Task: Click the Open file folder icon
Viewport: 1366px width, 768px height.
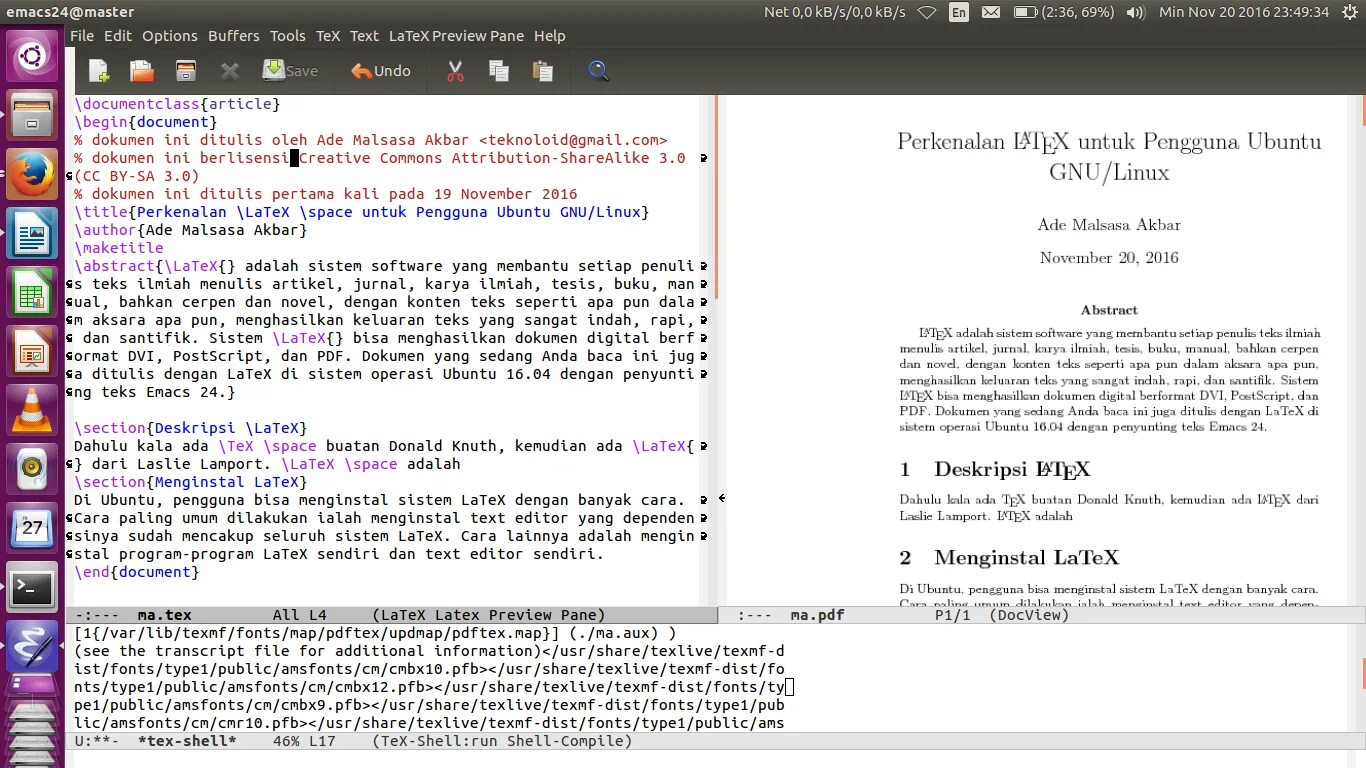Action: 142,71
